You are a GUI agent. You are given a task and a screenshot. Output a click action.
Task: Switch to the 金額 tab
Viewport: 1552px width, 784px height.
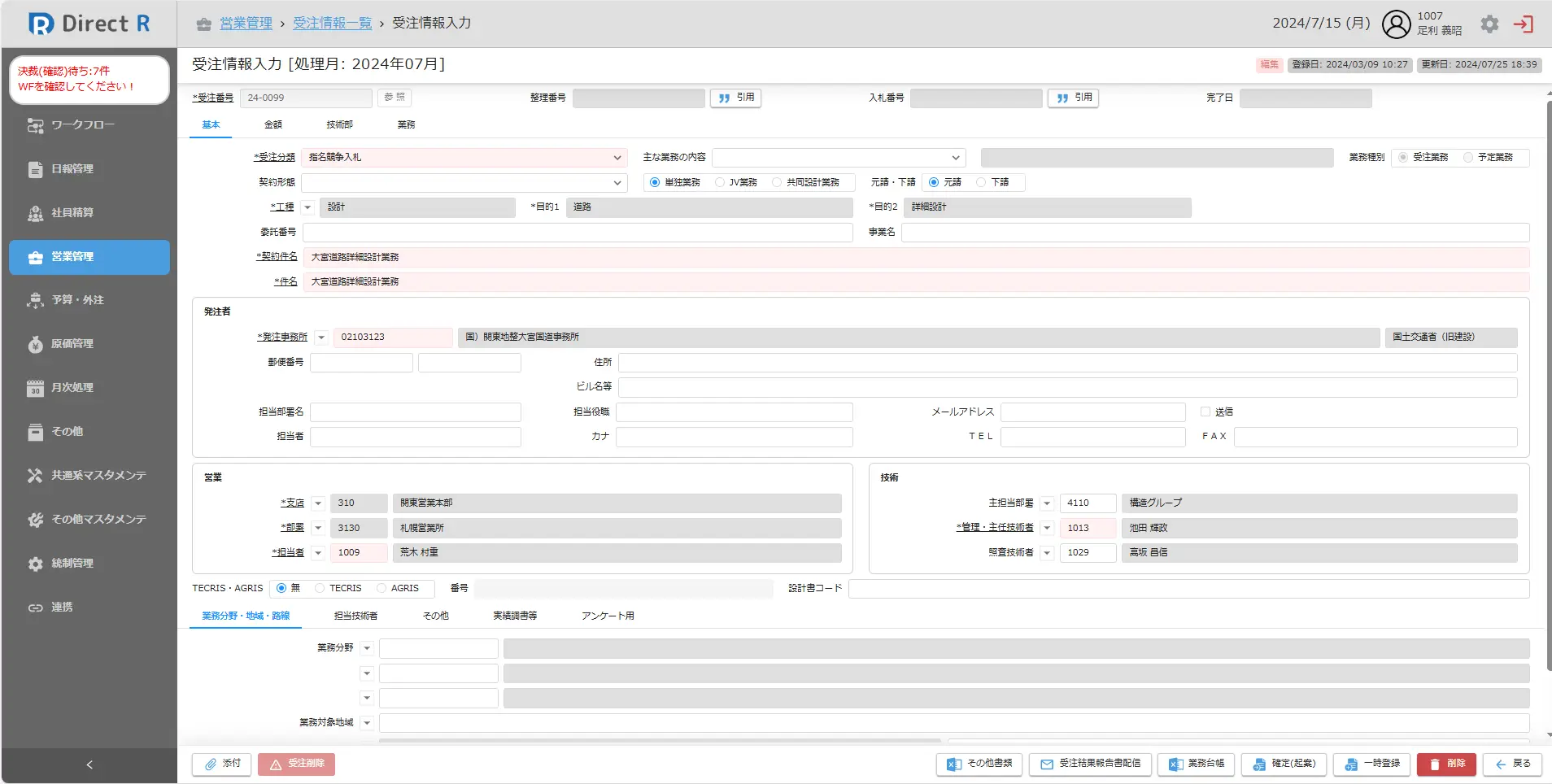pos(273,124)
